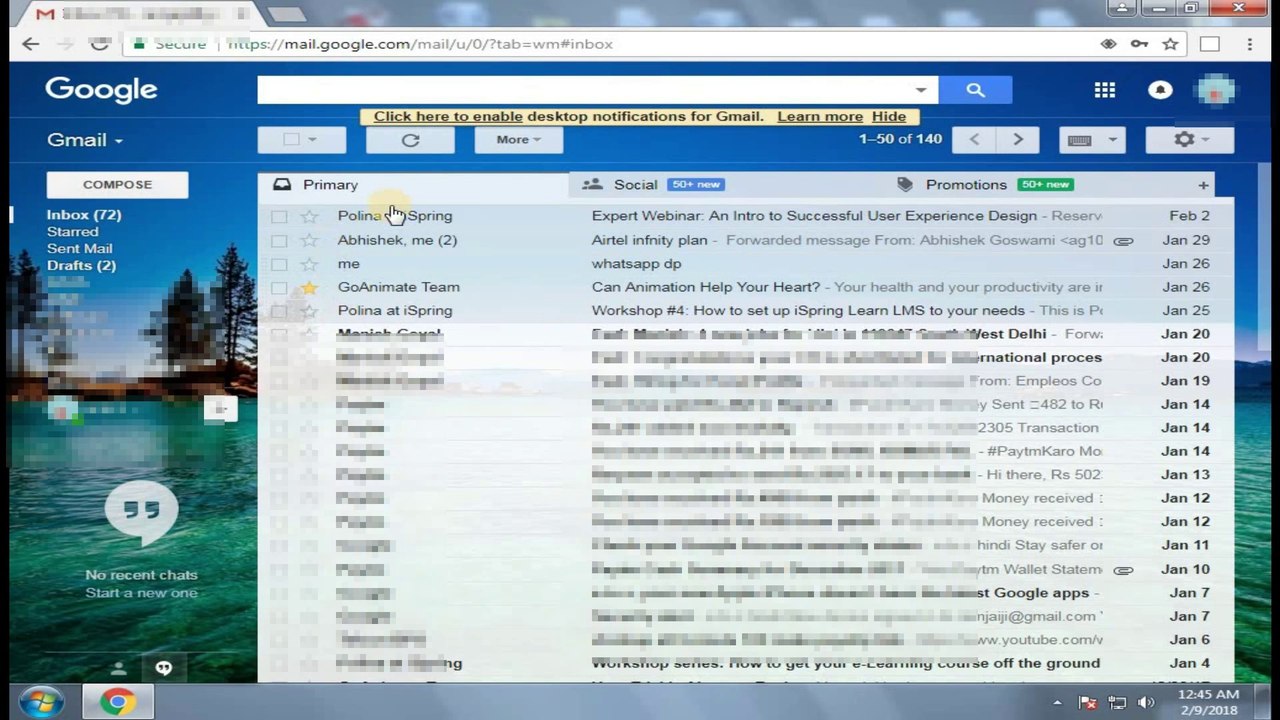Open input tools dropdown arrow

point(1112,140)
